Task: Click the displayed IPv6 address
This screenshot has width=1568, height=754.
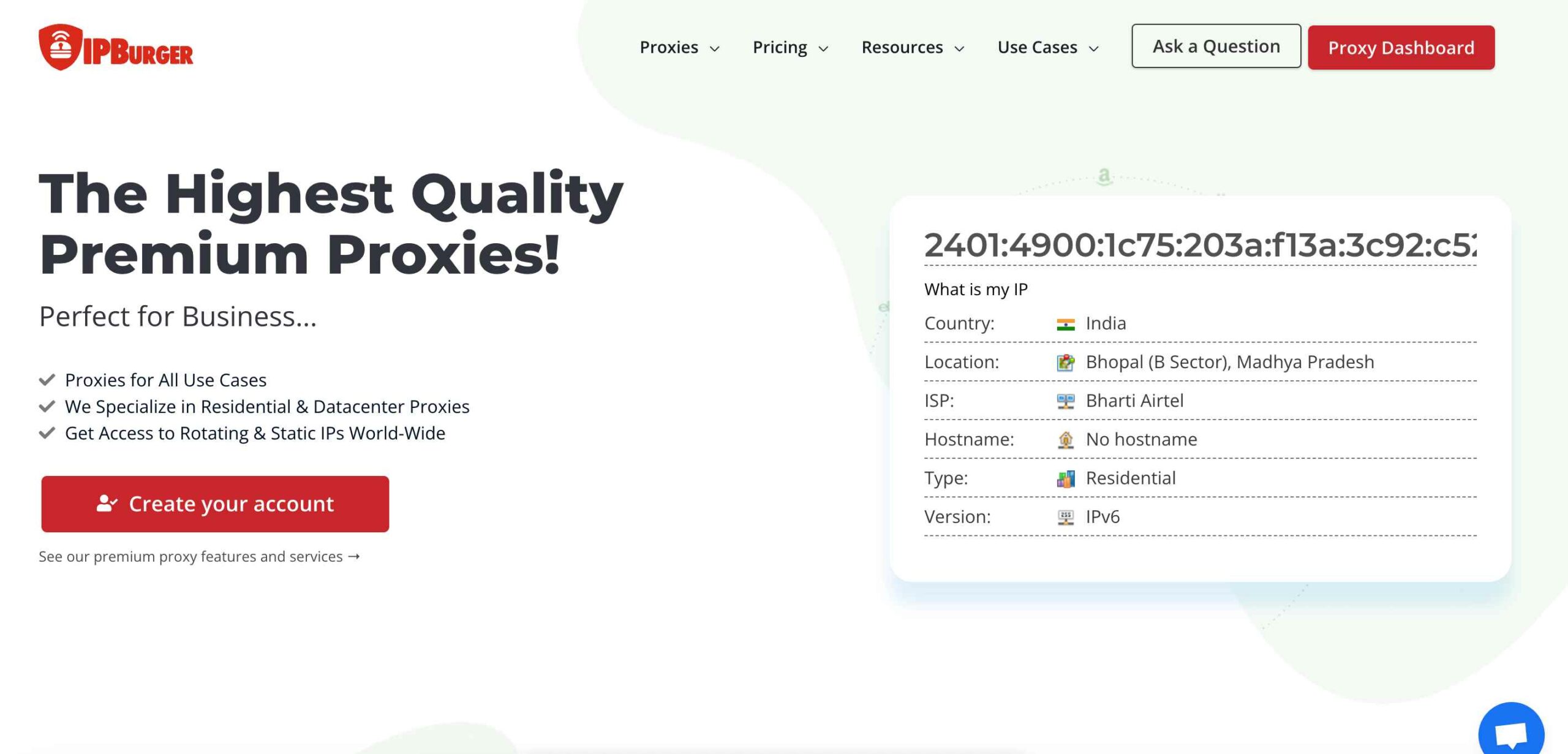Action: click(x=1200, y=245)
